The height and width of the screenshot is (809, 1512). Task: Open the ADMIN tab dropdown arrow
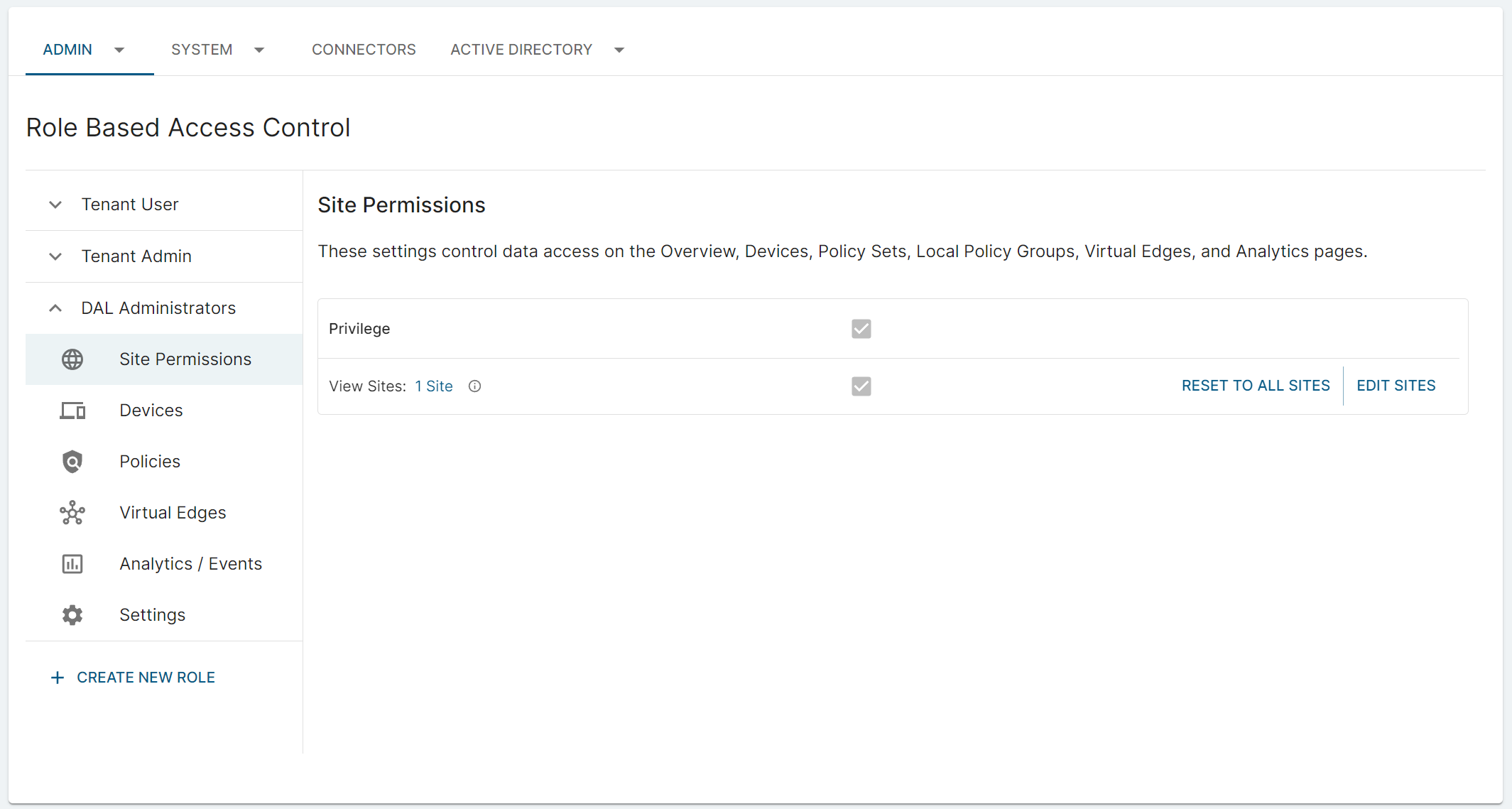[119, 50]
